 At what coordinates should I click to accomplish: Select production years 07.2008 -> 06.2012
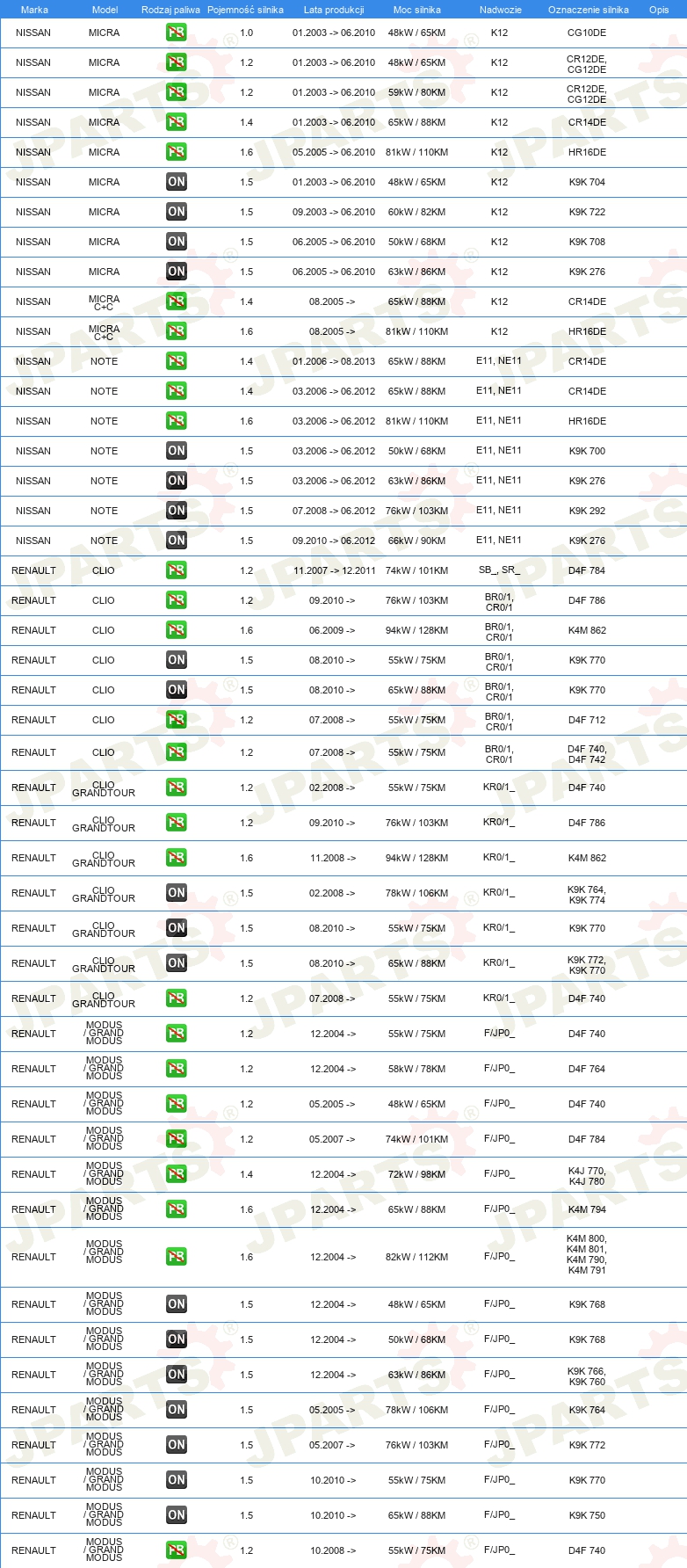[334, 511]
